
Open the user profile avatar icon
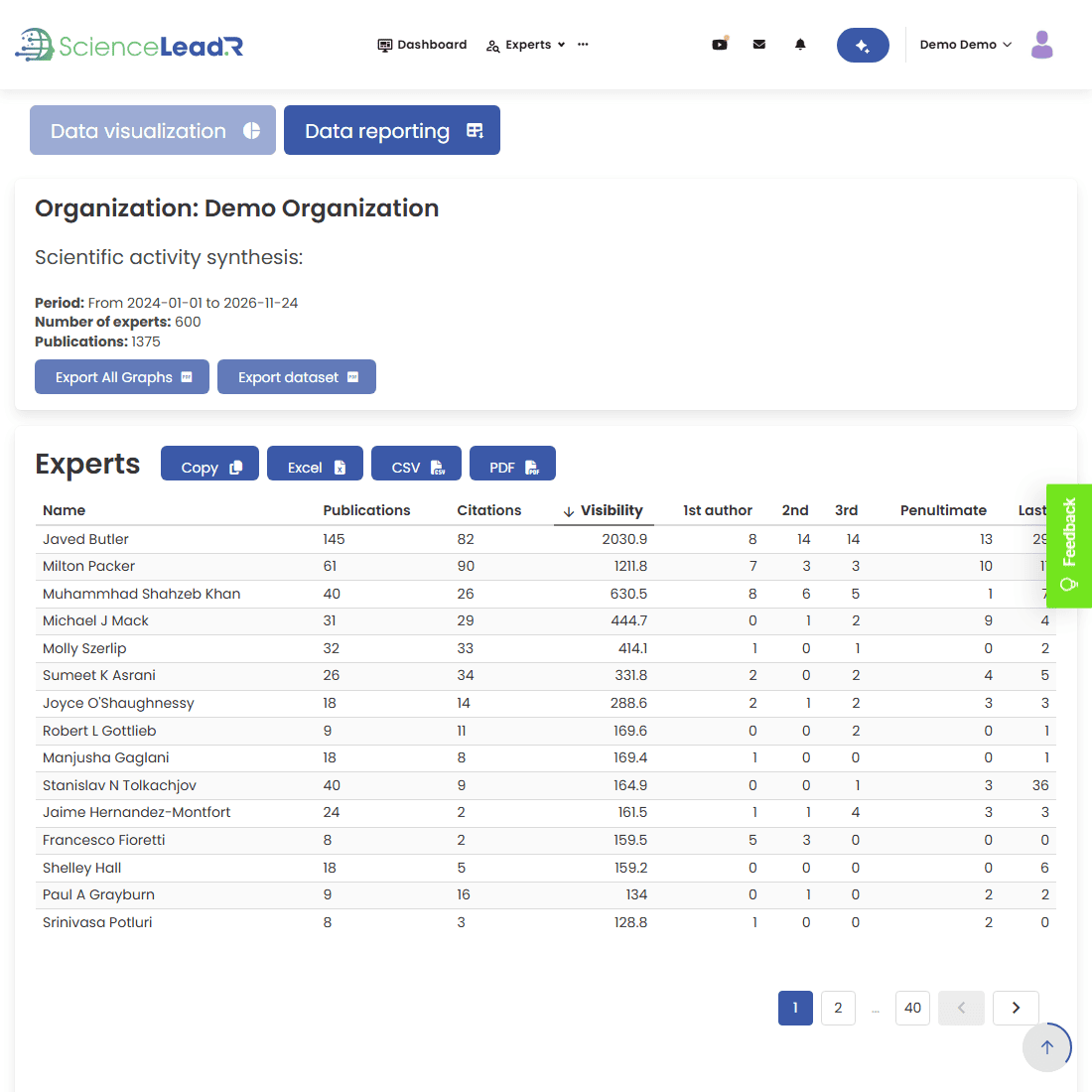click(1041, 45)
